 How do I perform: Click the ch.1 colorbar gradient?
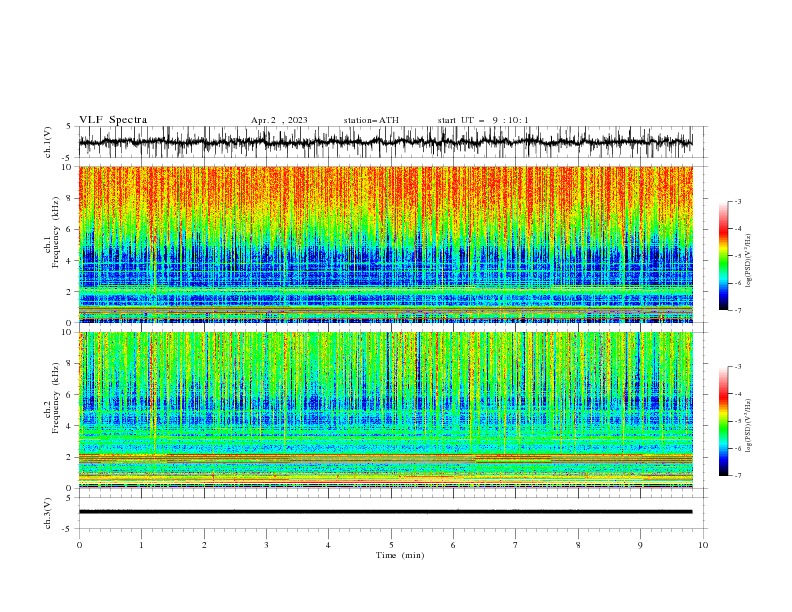[723, 256]
